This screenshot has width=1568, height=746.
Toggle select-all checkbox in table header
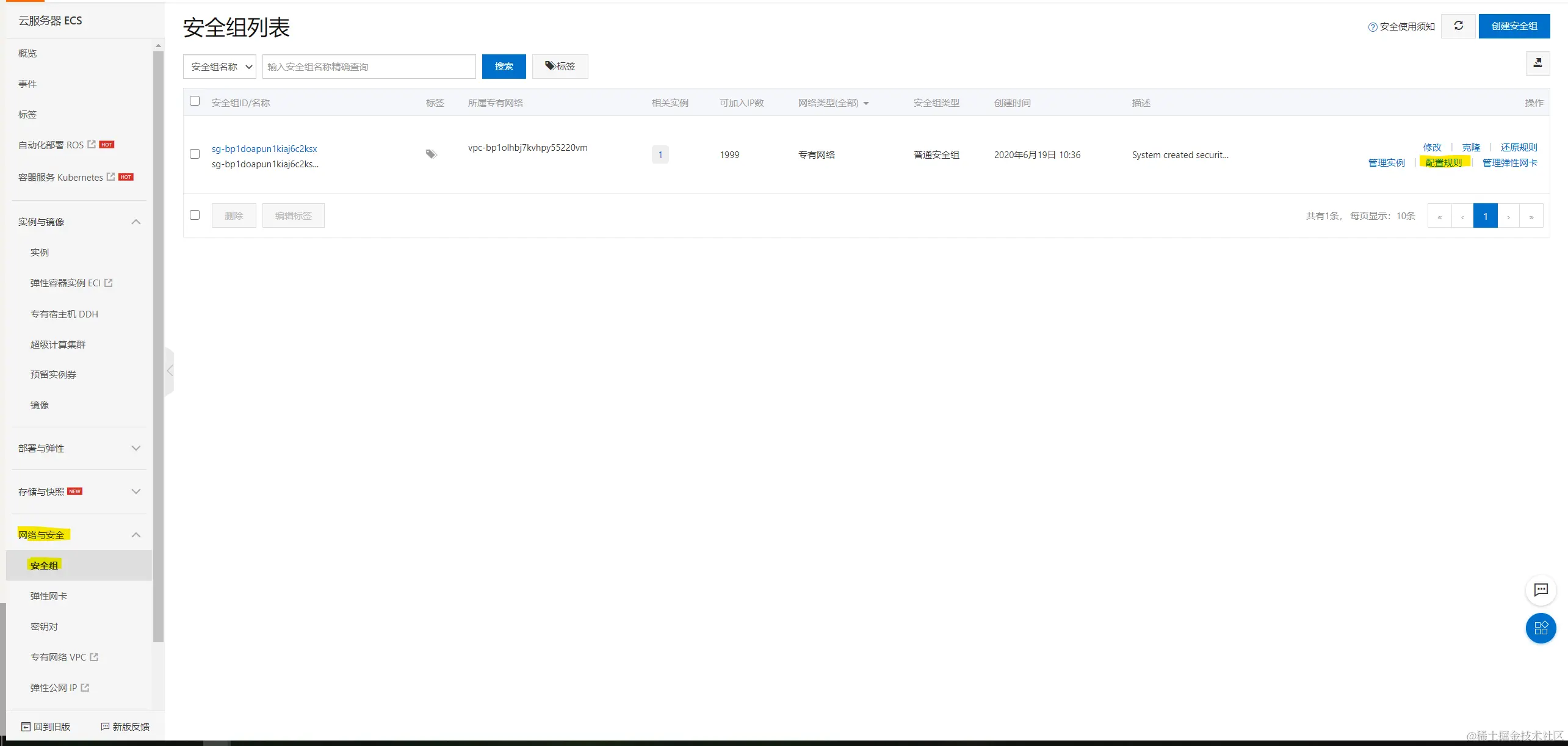point(195,101)
